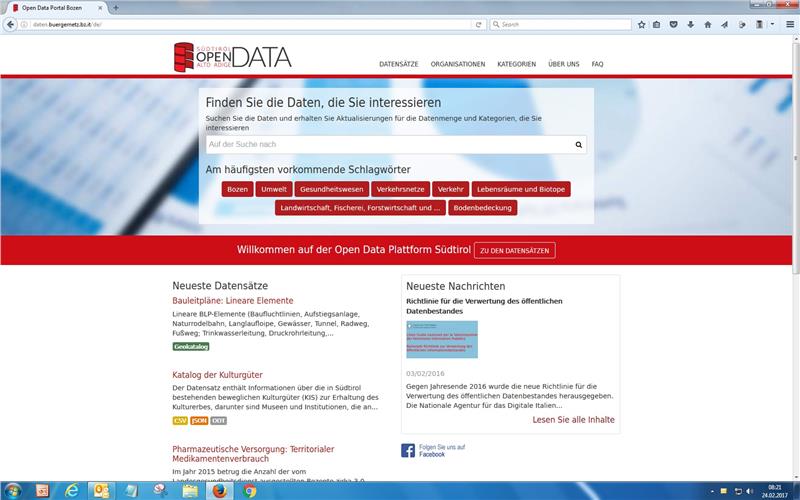Launch Chrome from the Windows taskbar

coord(250,491)
